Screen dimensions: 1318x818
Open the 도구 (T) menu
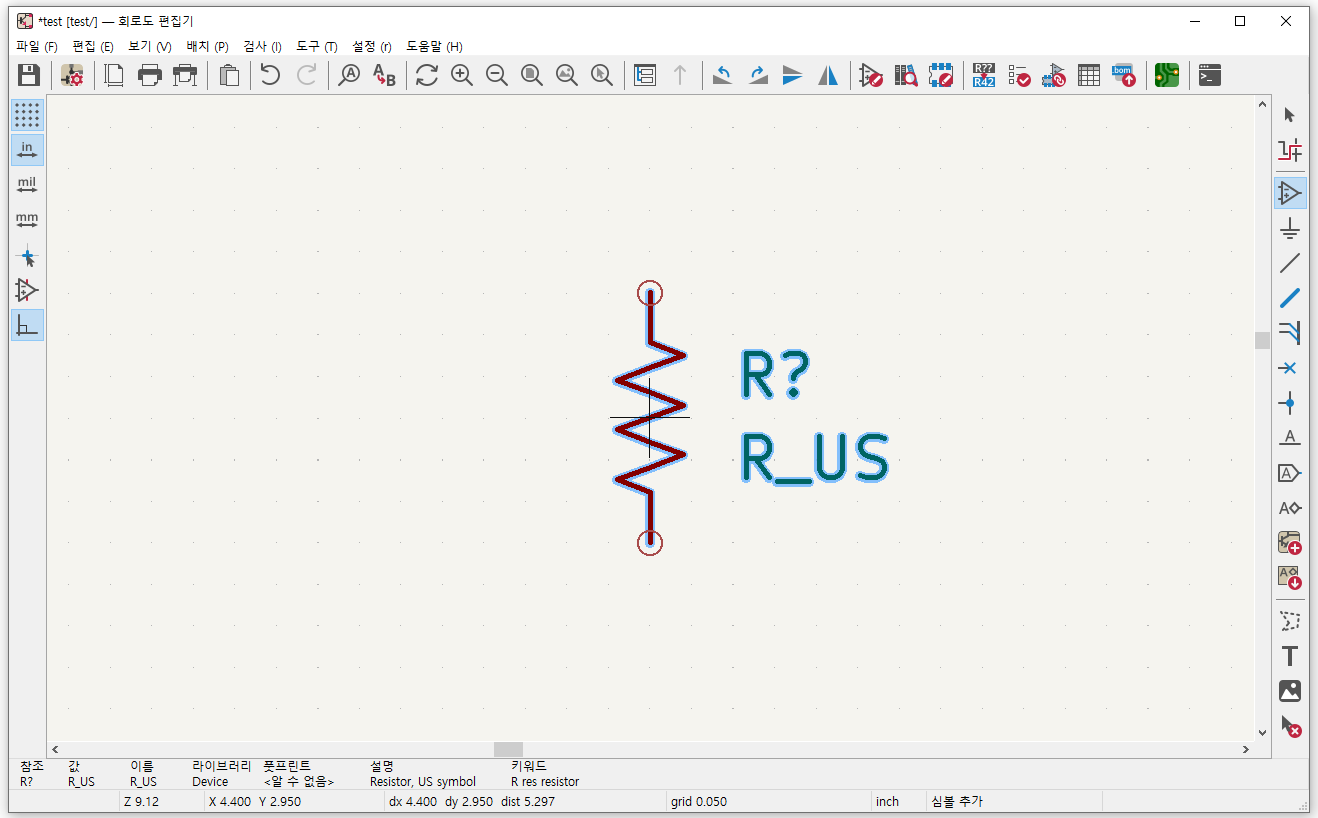[x=317, y=46]
